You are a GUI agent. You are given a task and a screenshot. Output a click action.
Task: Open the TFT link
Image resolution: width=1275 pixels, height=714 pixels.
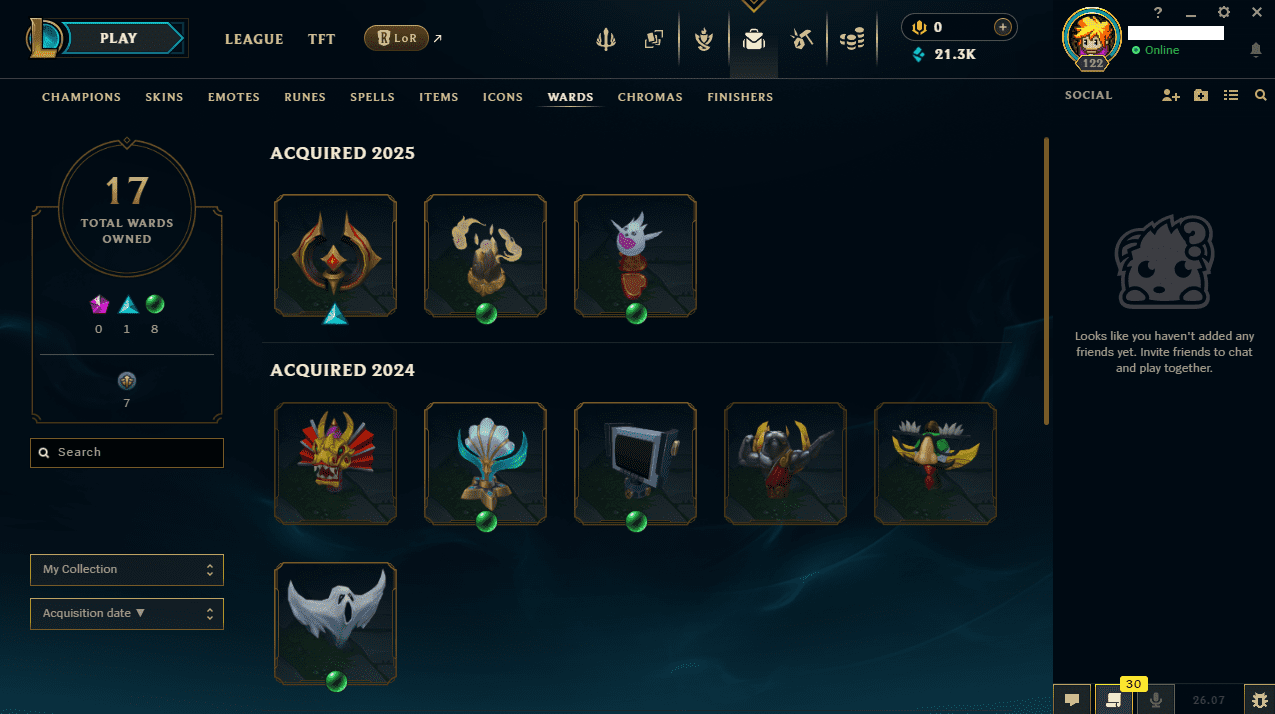coord(322,39)
